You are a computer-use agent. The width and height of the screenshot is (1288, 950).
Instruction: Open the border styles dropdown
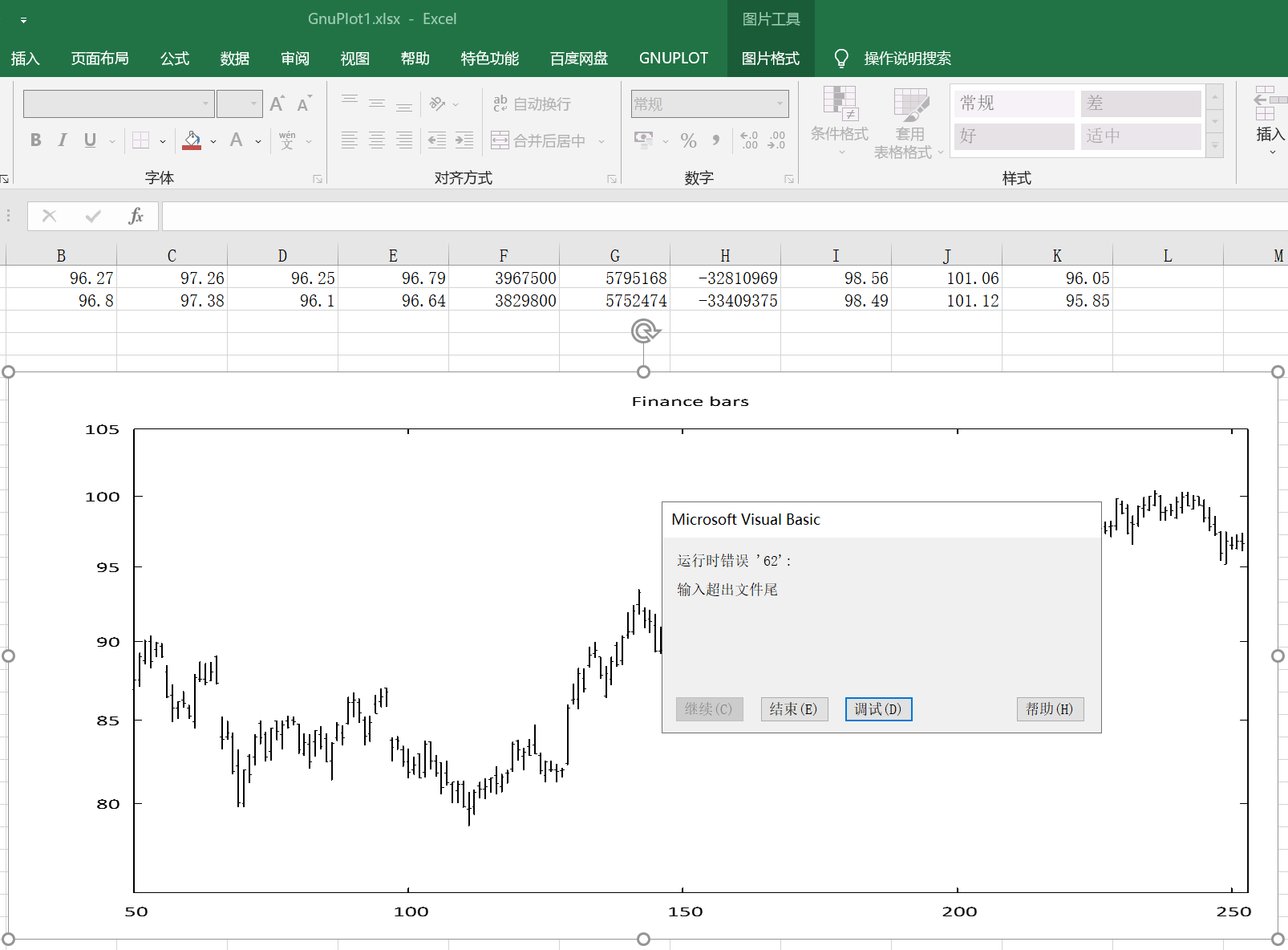[162, 140]
